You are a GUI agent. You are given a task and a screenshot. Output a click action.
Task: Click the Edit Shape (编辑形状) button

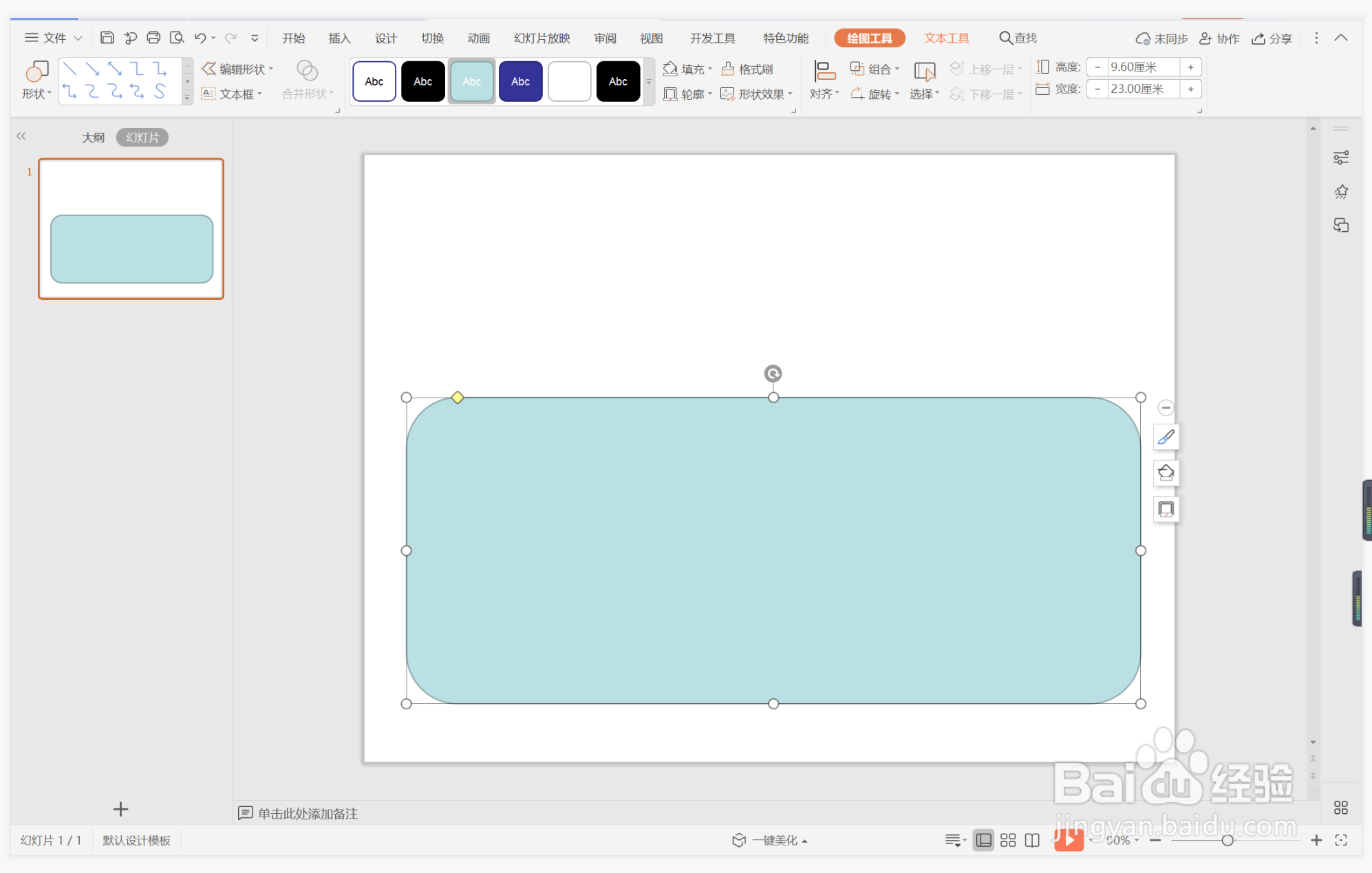237,69
